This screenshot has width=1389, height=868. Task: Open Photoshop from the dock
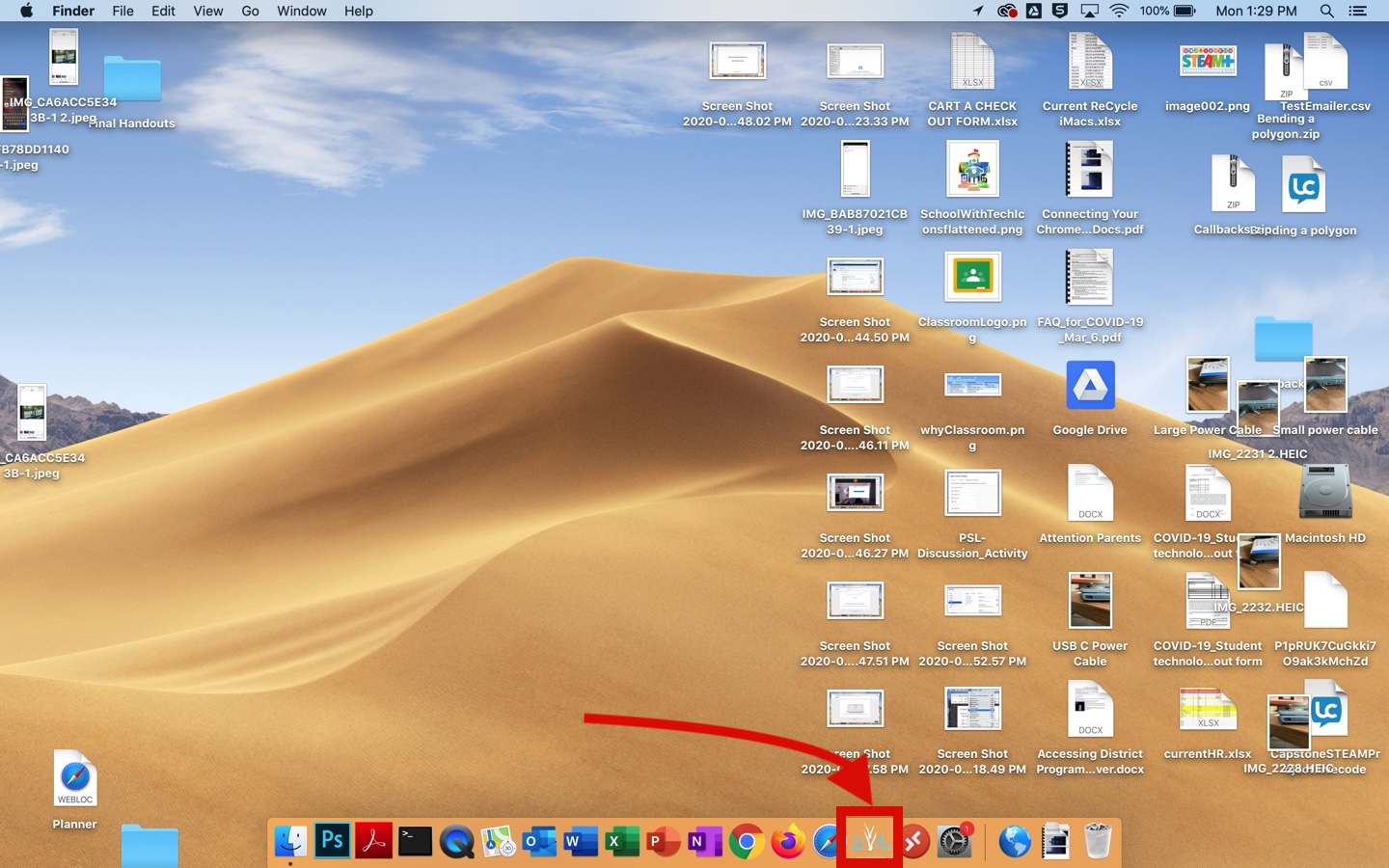332,841
